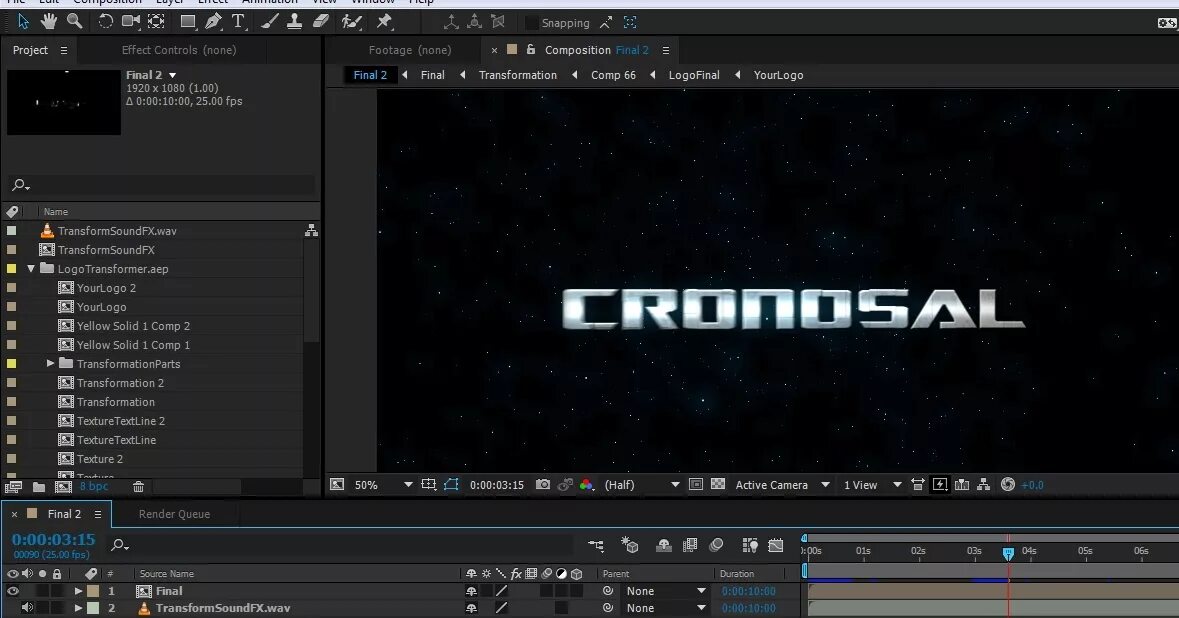Toggle Pixel Aspect Ratio Correction in viewer
This screenshot has height=618, width=1179.
click(x=917, y=485)
